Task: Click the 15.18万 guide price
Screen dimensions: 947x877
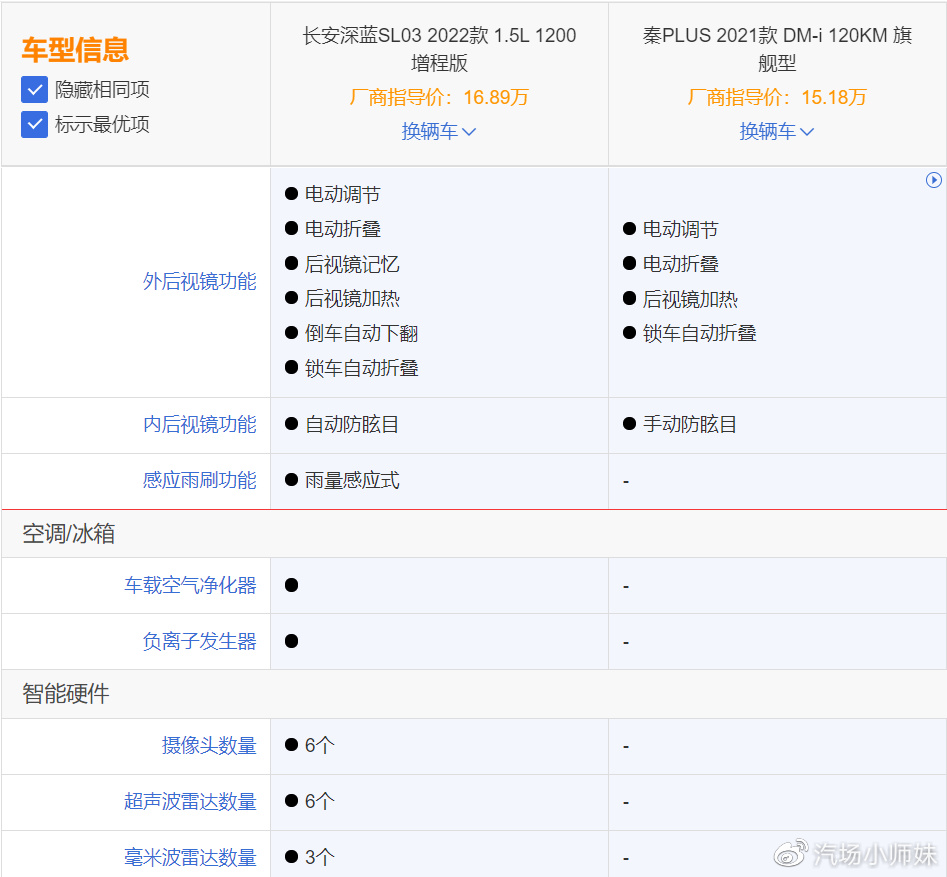Action: [834, 97]
